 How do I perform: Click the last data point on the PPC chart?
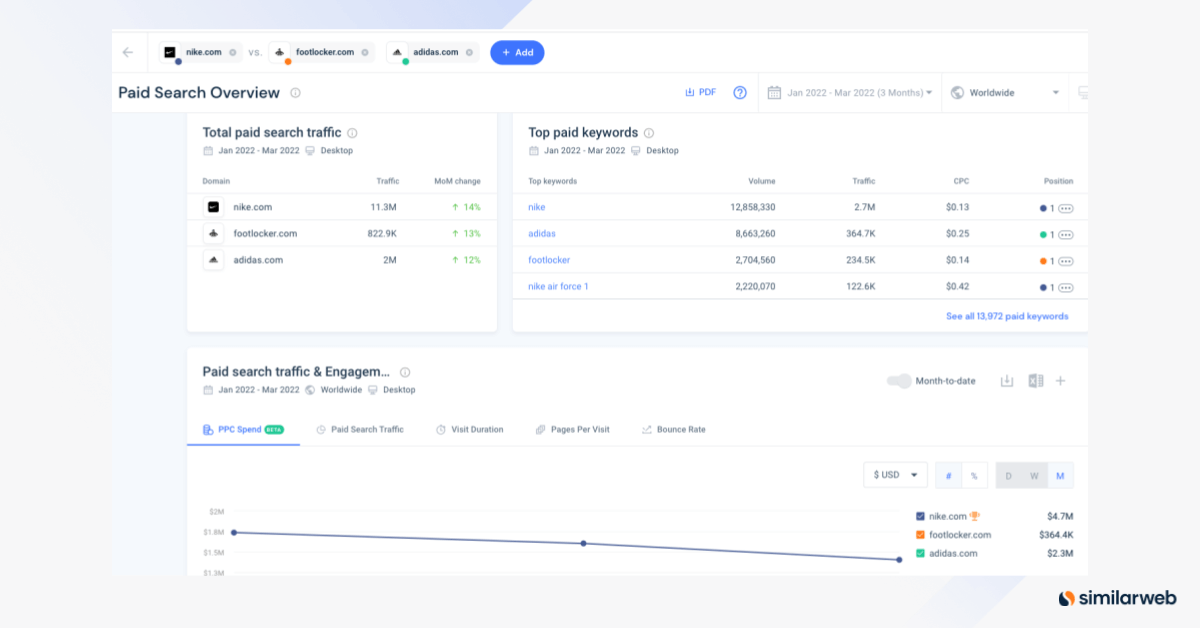click(899, 560)
